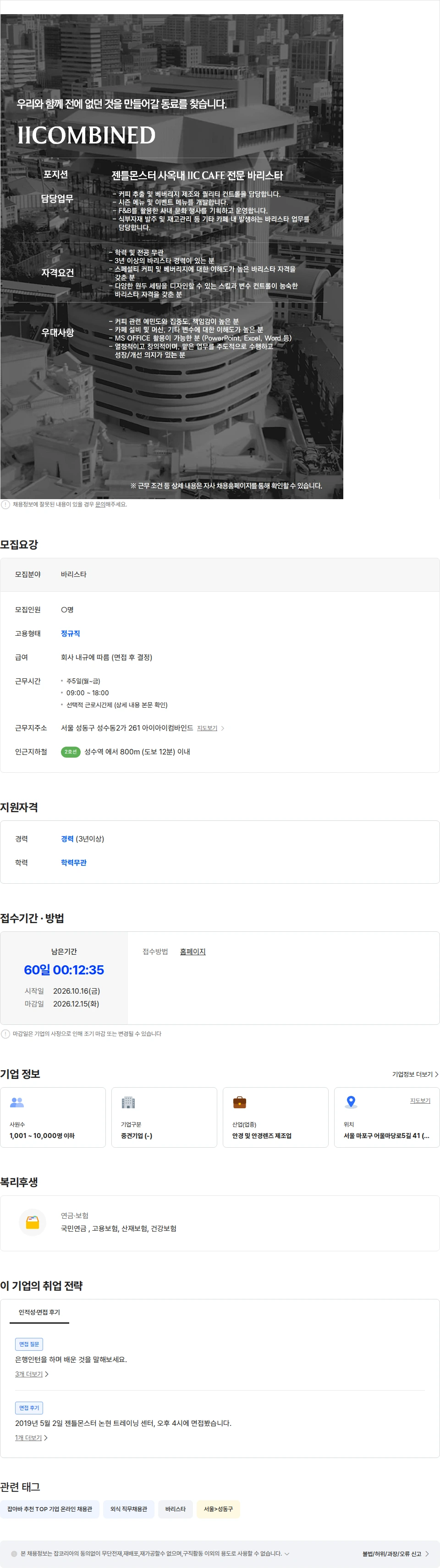Click the 서울 마포구 어울마당로5길 address text
The image size is (440, 1568).
pyautogui.click(x=386, y=1135)
